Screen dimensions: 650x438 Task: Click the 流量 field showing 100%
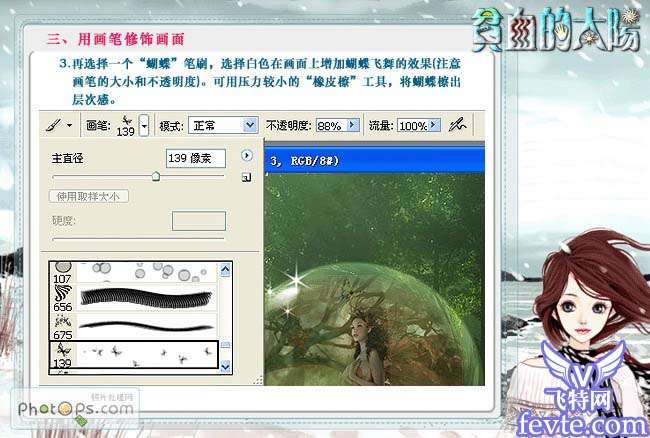point(412,126)
